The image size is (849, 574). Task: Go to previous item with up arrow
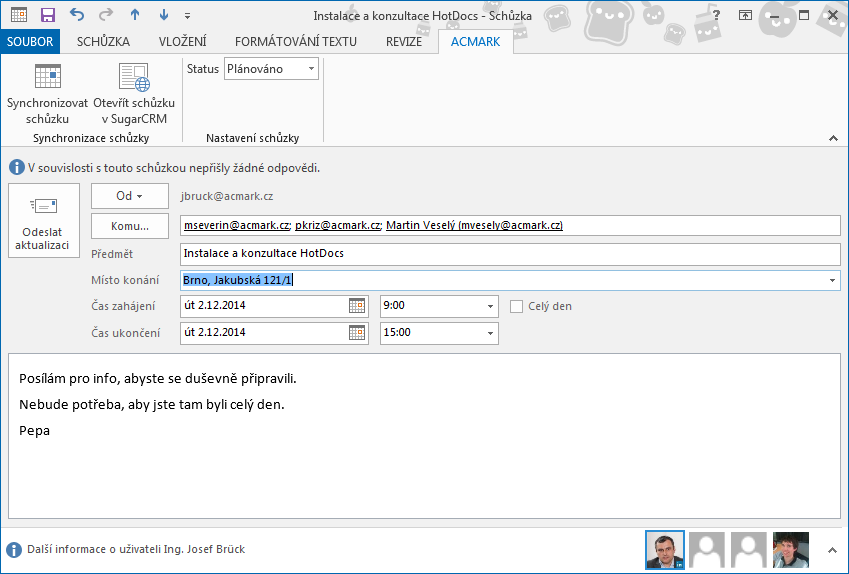135,15
